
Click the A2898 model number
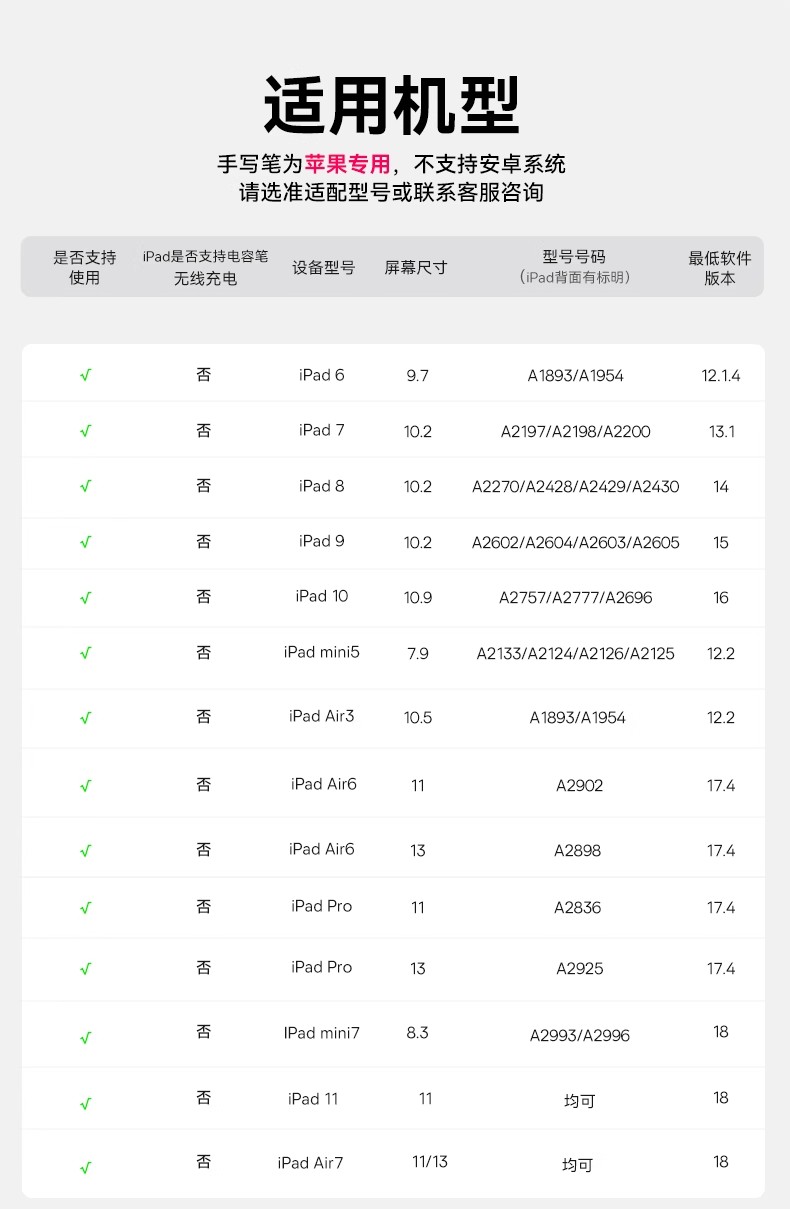coord(578,851)
